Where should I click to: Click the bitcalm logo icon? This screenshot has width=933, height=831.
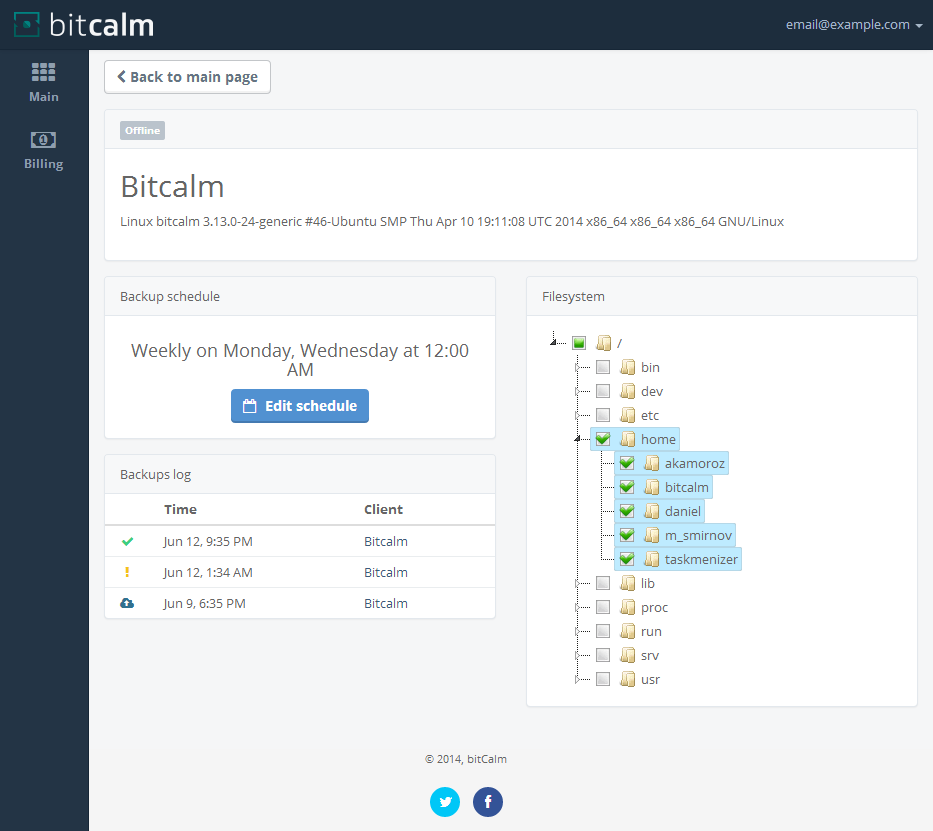[26, 24]
